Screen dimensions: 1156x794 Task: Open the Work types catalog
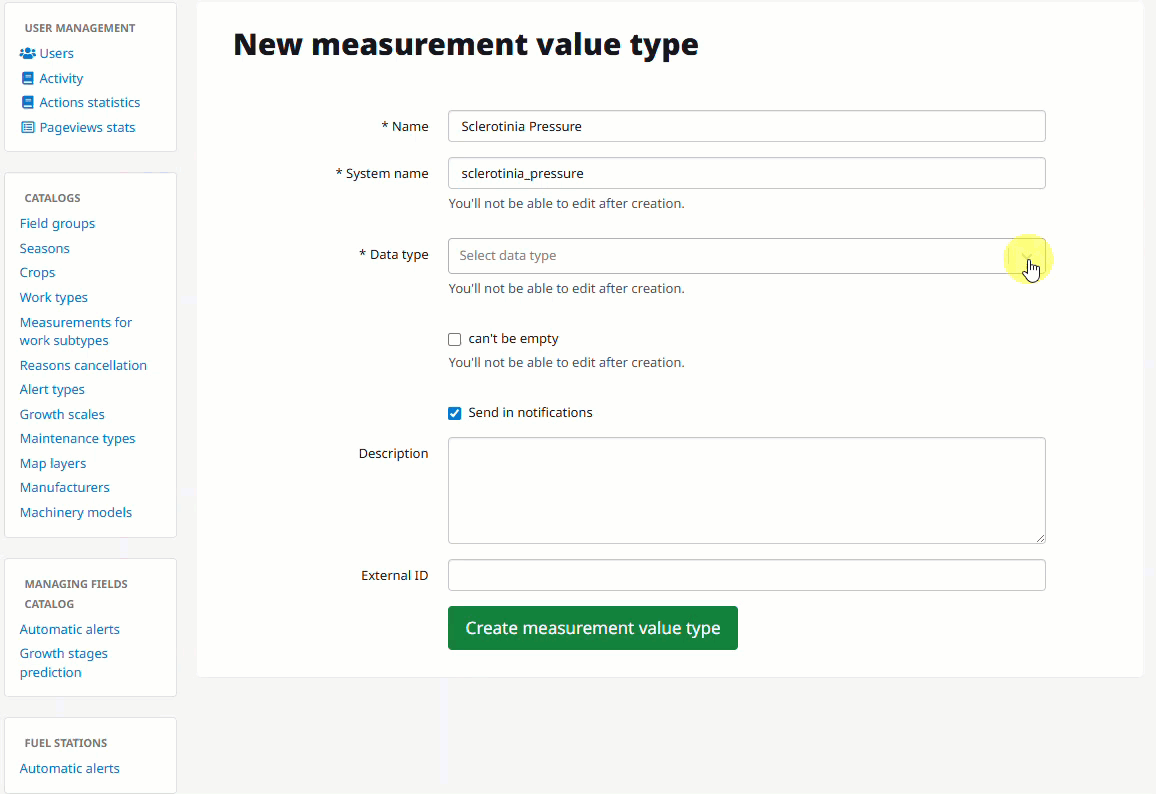pos(53,297)
